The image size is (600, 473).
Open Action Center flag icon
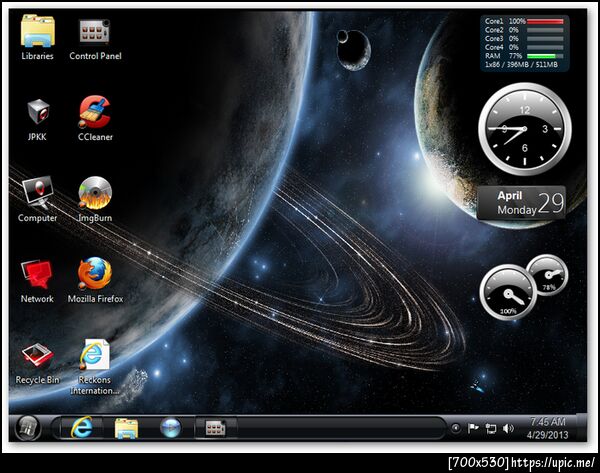click(x=473, y=428)
